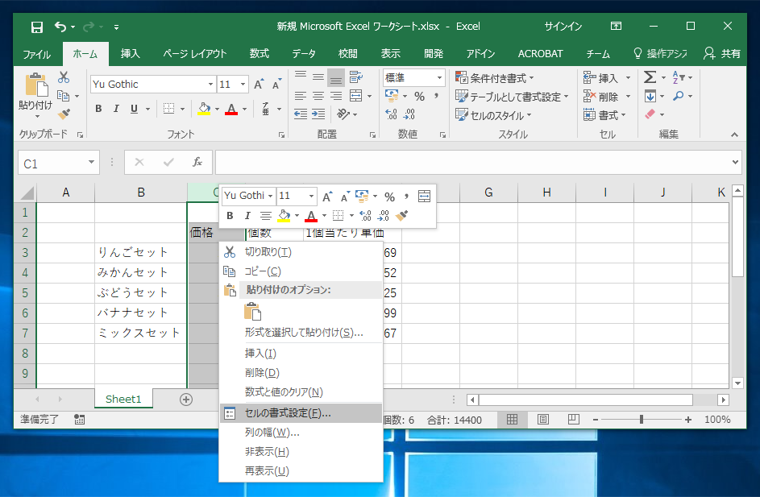Open the ribbon font size 11 dropdown
Viewport: 760px width, 497px height.
coord(243,84)
